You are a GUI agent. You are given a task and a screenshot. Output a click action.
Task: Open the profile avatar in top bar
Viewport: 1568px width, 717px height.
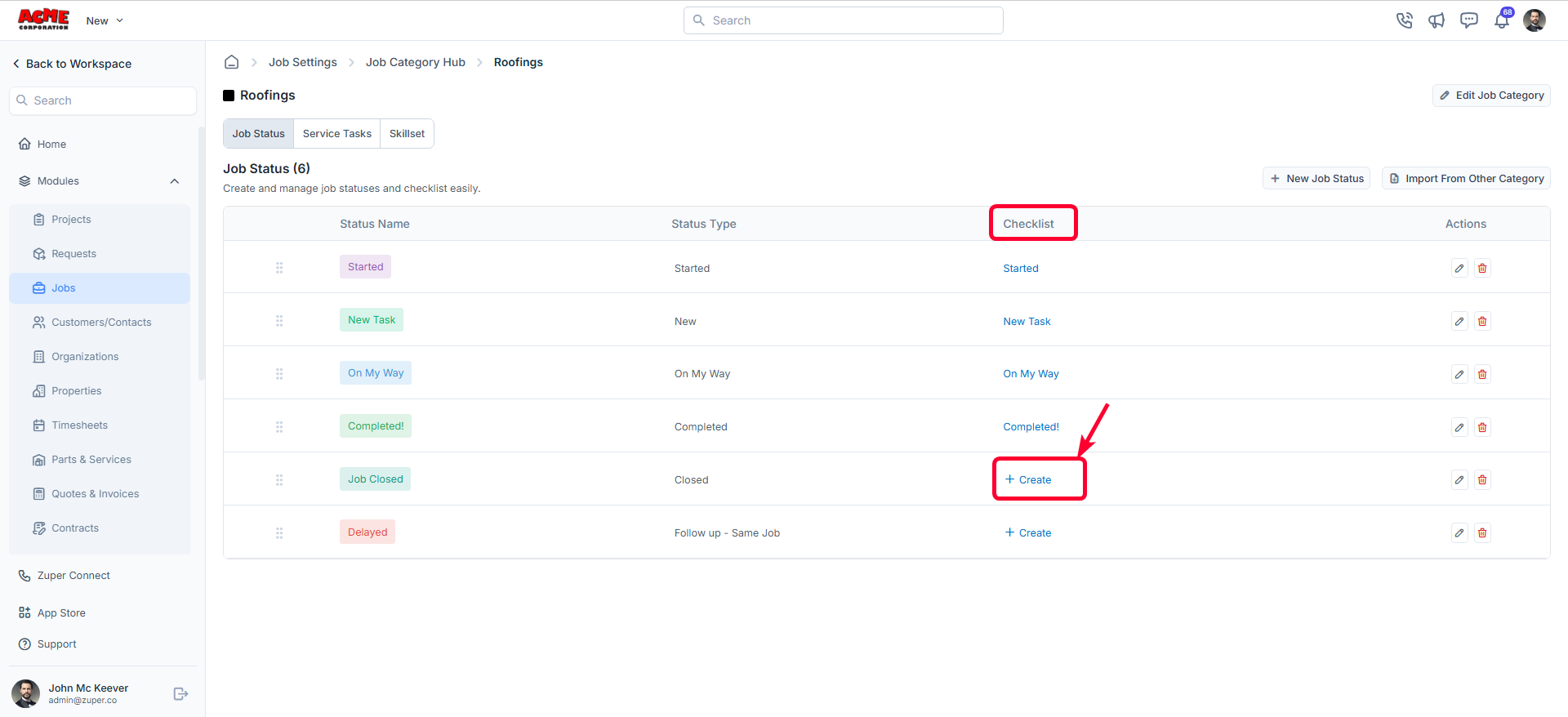pyautogui.click(x=1535, y=20)
